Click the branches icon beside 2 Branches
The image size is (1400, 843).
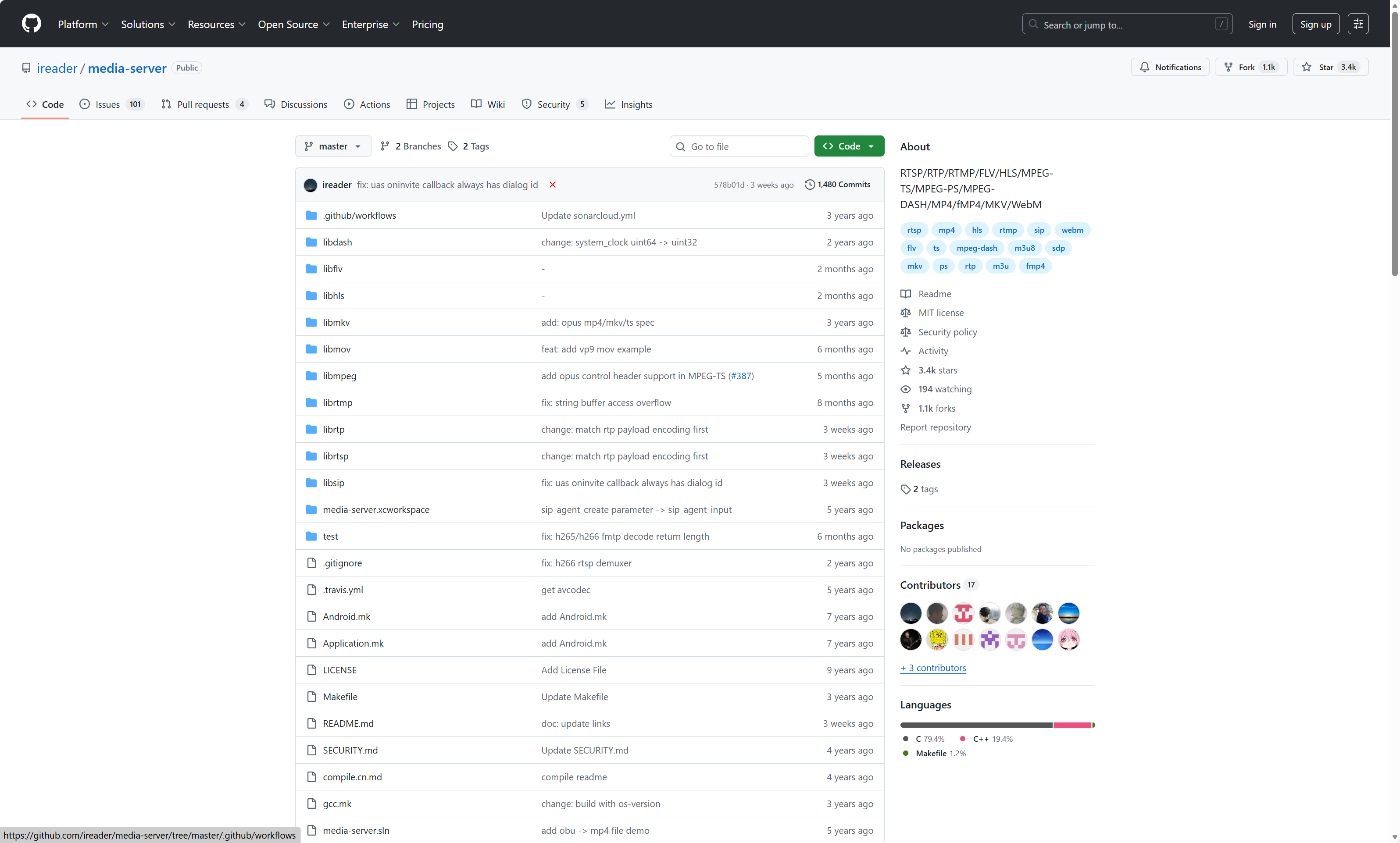[x=385, y=146]
